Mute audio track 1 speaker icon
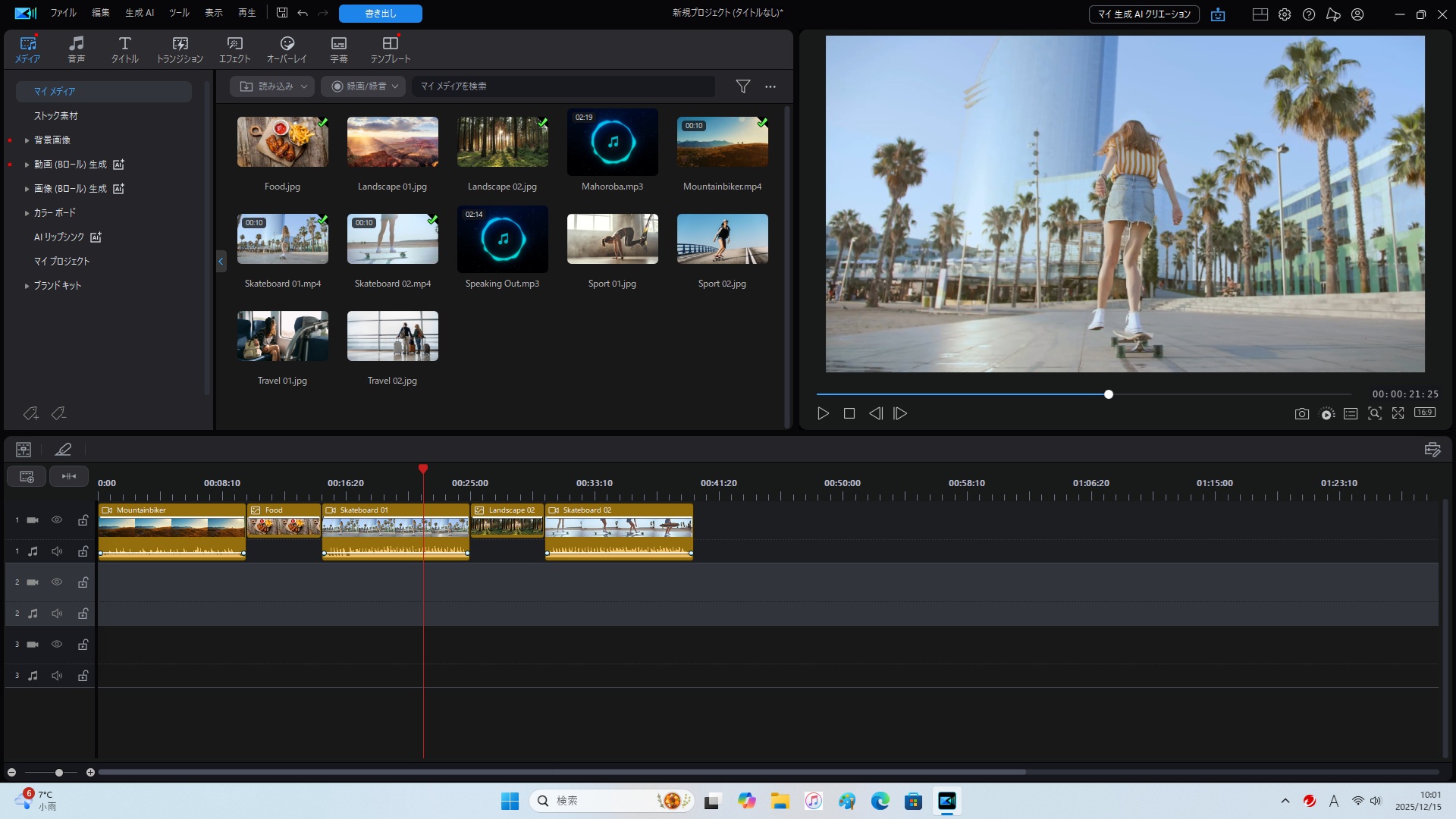Viewport: 1456px width, 819px height. click(57, 551)
